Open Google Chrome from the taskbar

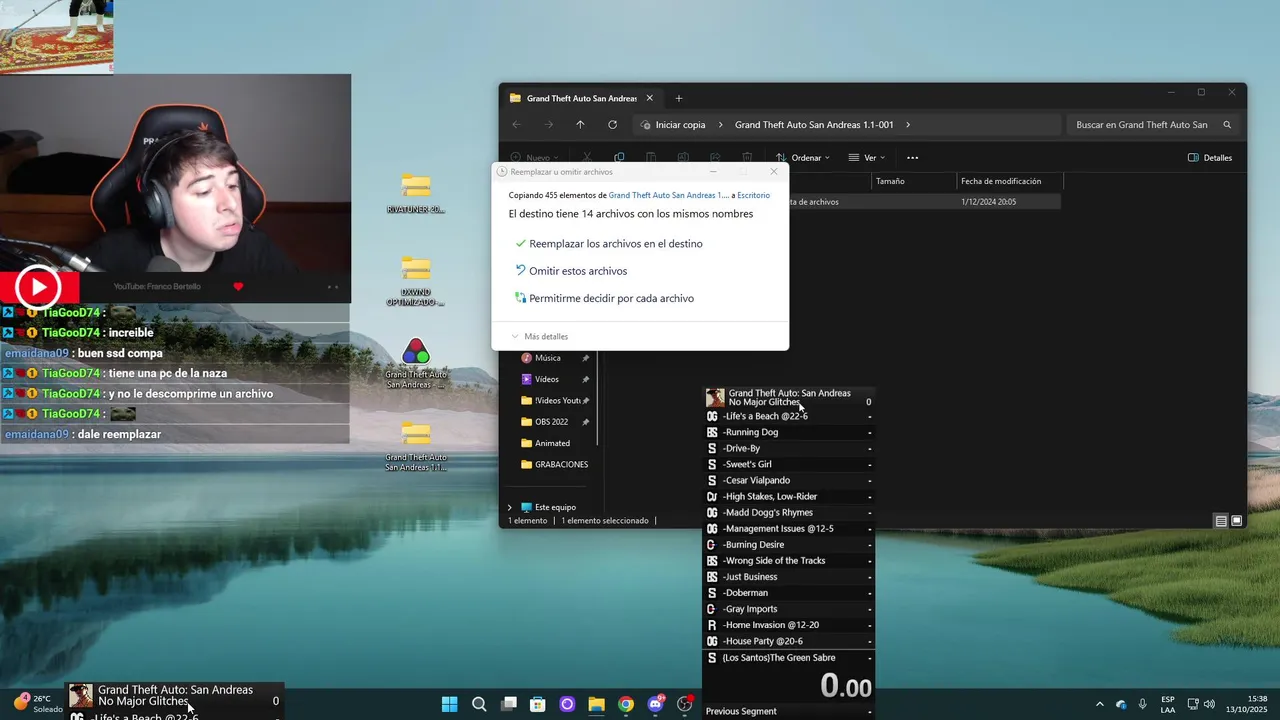point(625,704)
